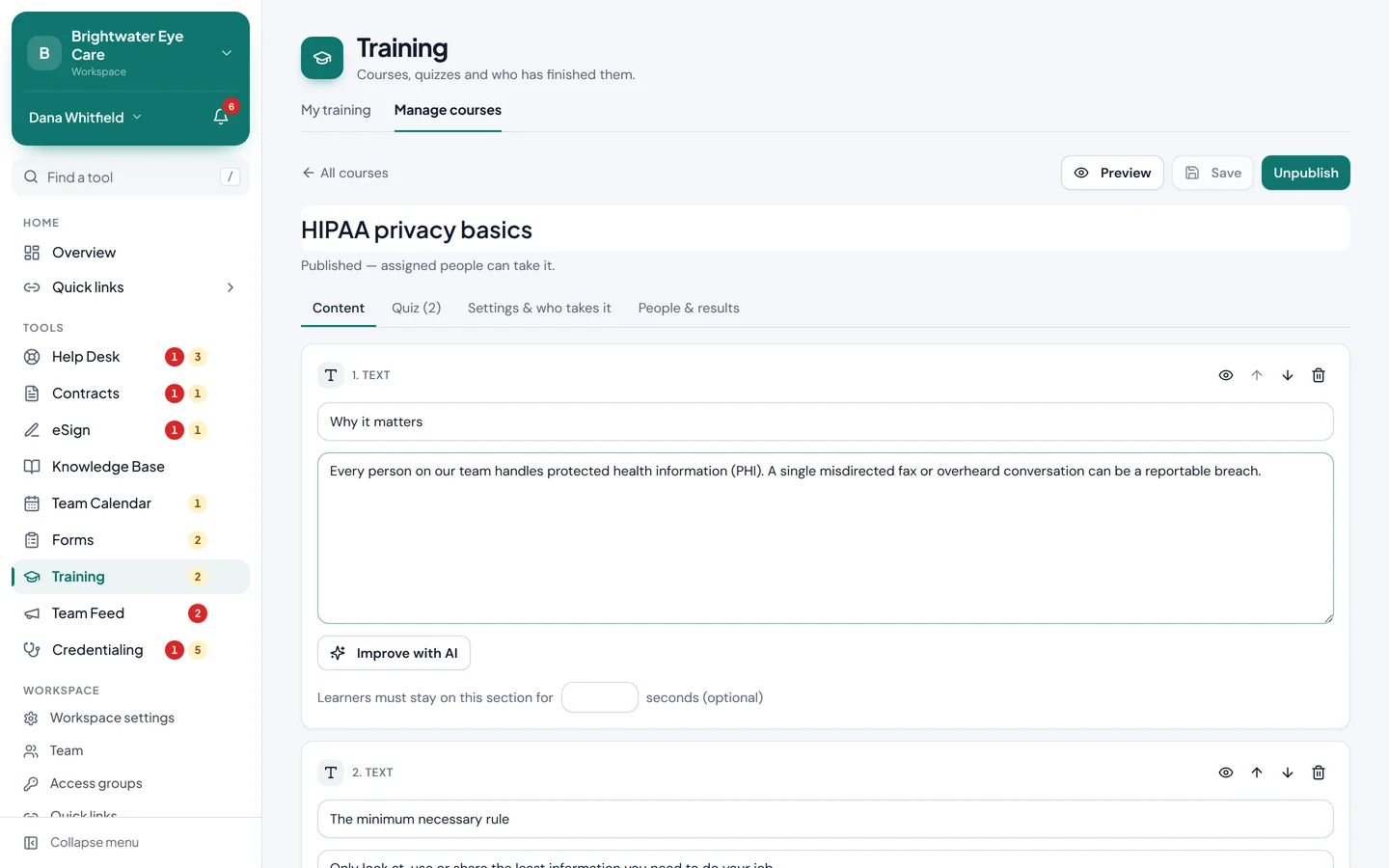Go back to All courses
The image size is (1389, 868).
(x=345, y=173)
